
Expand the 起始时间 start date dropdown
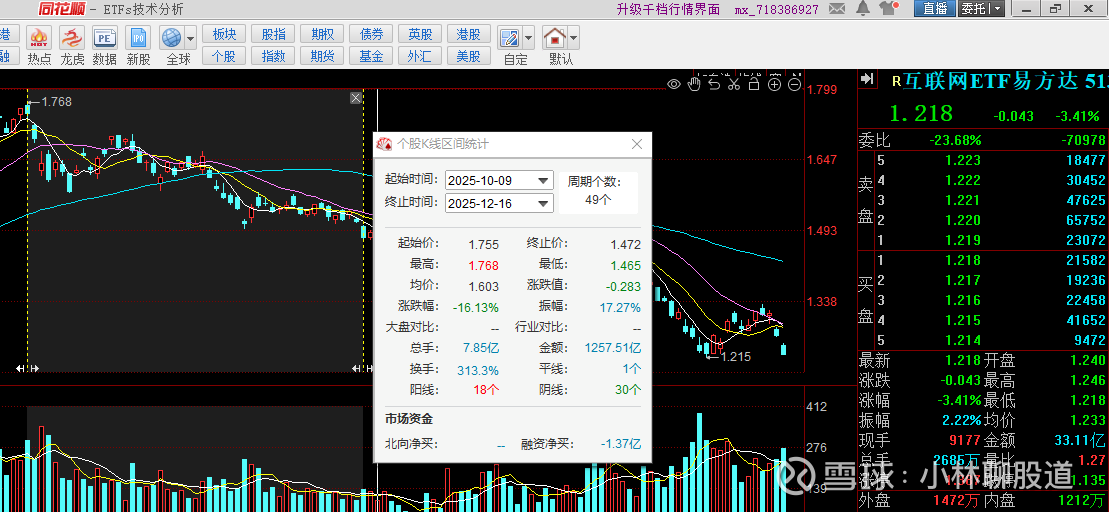tap(543, 181)
